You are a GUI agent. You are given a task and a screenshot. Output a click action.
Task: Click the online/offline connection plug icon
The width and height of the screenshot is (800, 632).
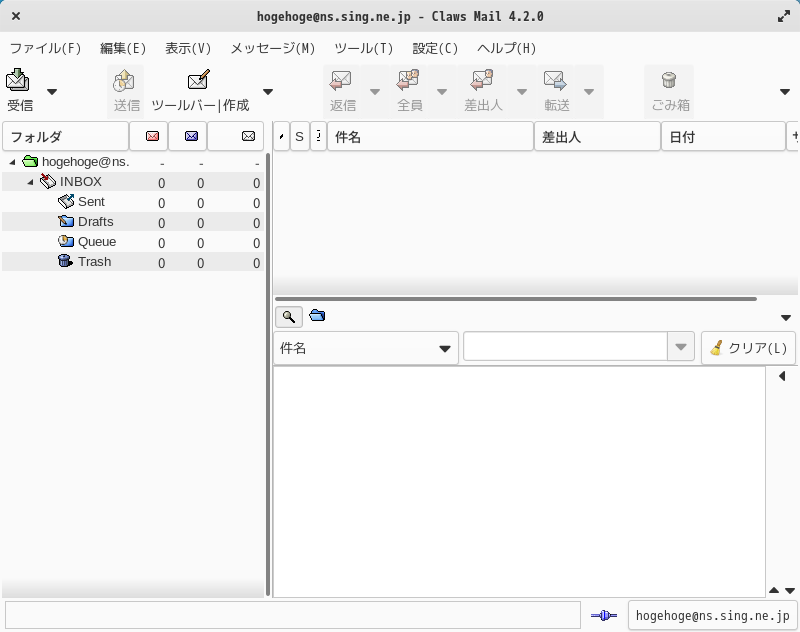coord(604,616)
